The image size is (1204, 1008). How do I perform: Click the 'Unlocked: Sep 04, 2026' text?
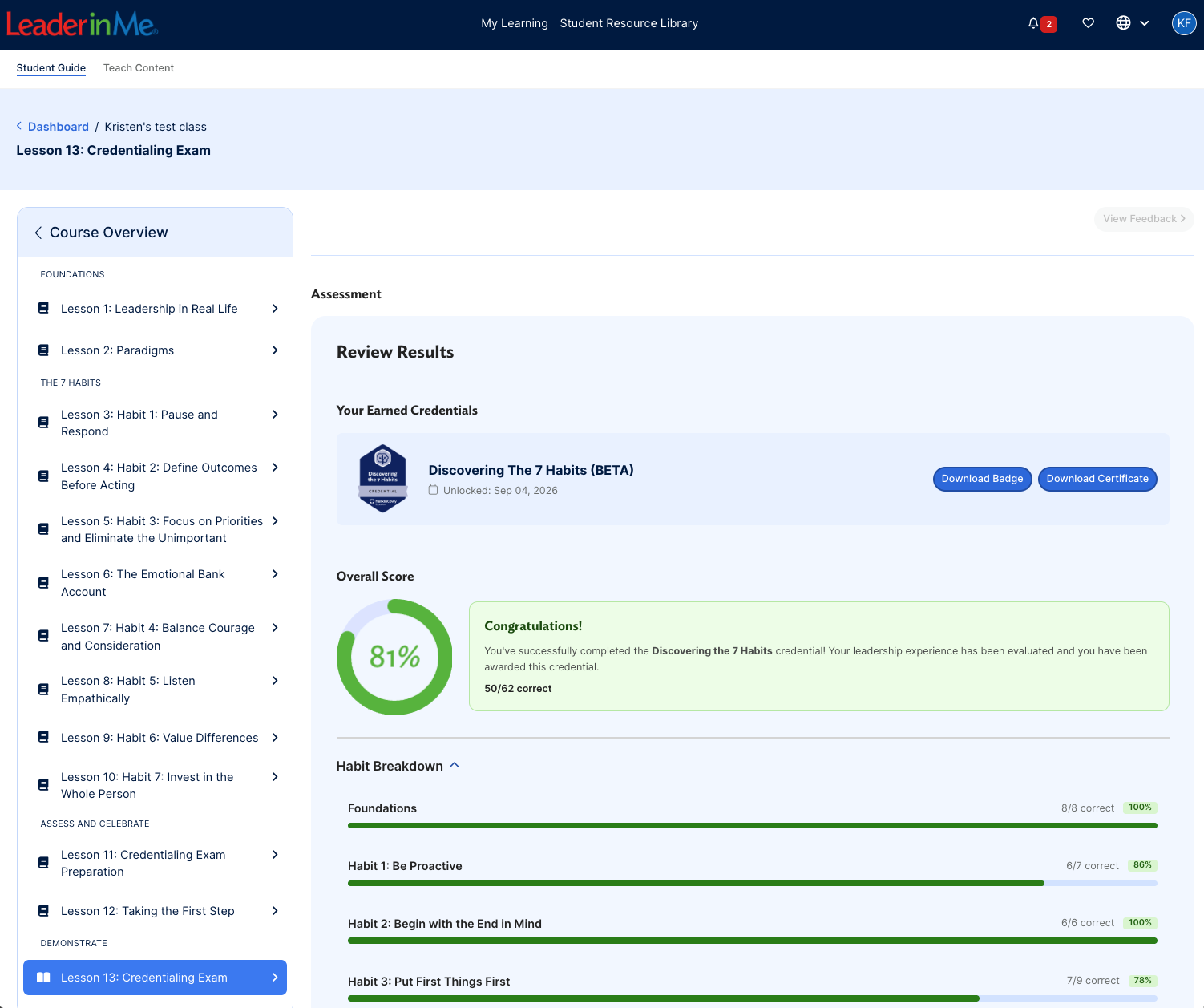pyautogui.click(x=500, y=491)
